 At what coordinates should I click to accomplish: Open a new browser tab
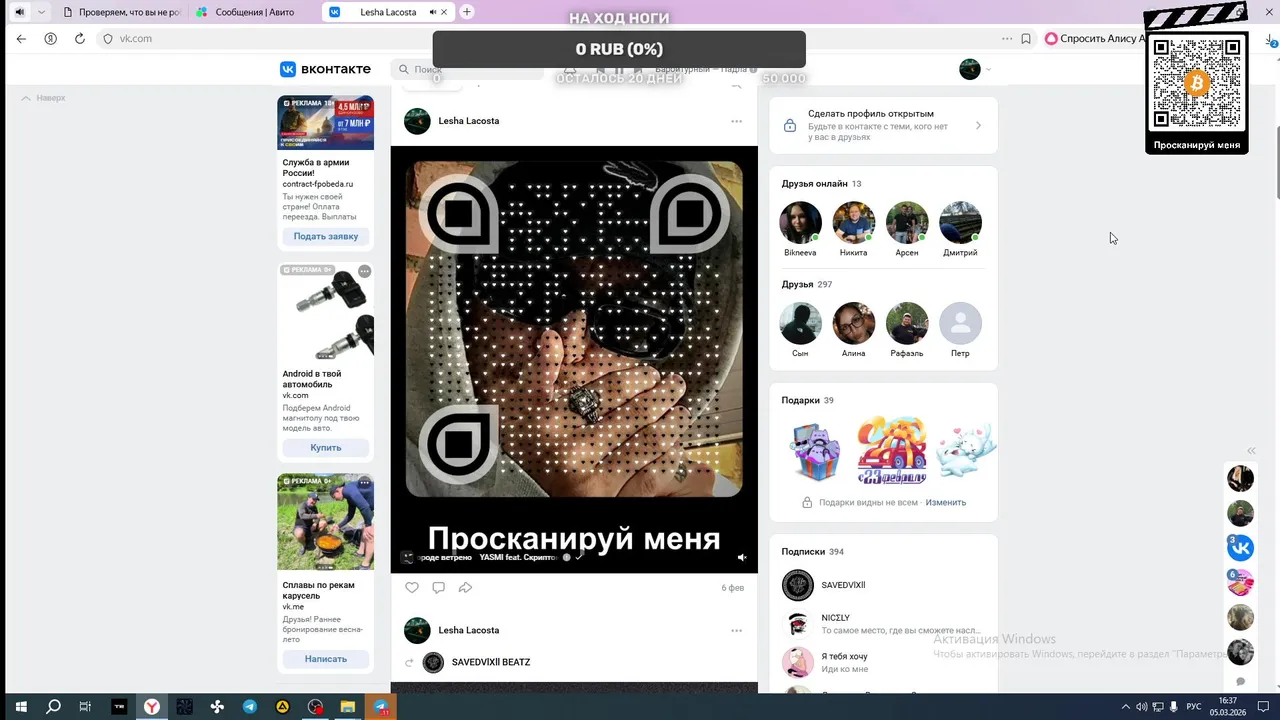click(x=466, y=12)
